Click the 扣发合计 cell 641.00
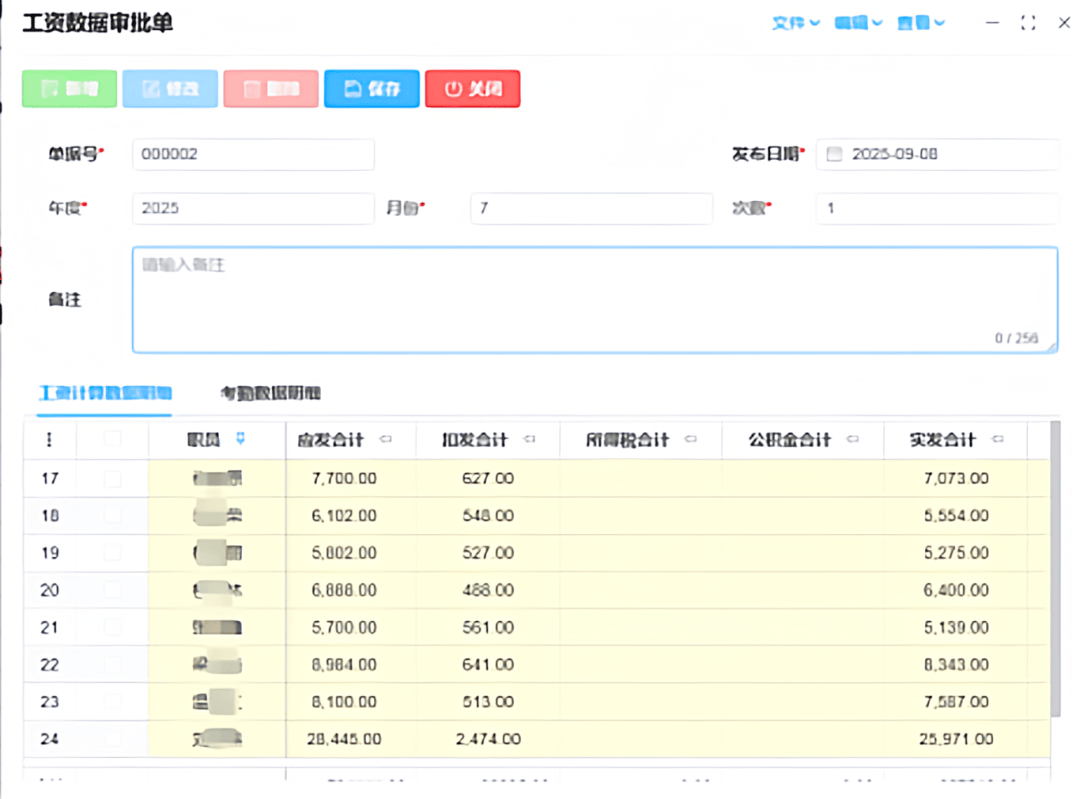1080x799 pixels. click(488, 665)
